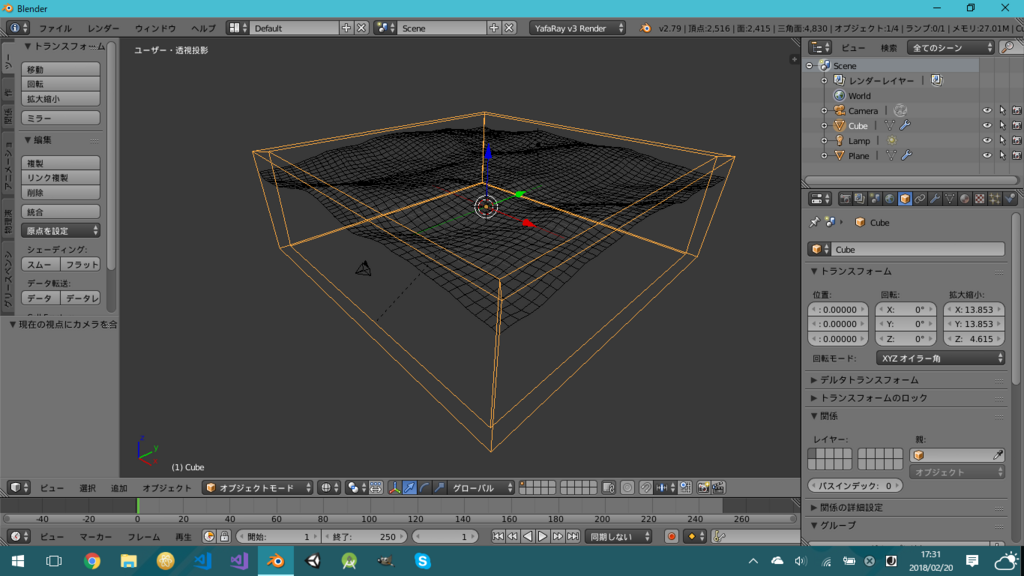Screen dimensions: 1024x576
Task: Open the Particles properties tab
Action: coord(995,199)
